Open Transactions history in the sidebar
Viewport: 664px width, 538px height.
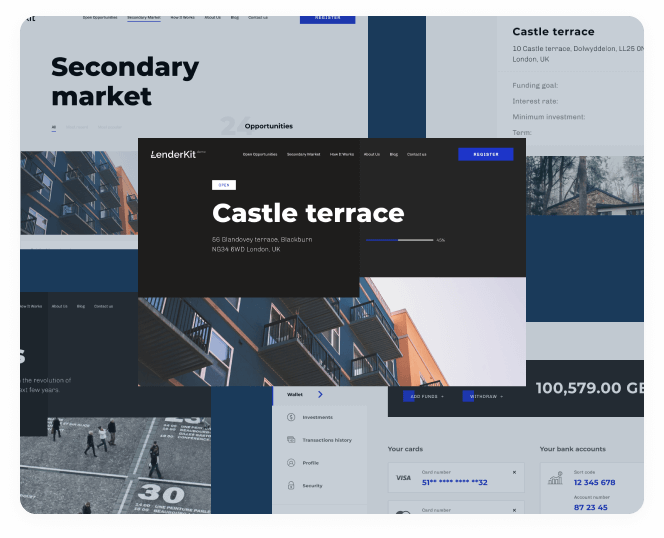[x=327, y=440]
